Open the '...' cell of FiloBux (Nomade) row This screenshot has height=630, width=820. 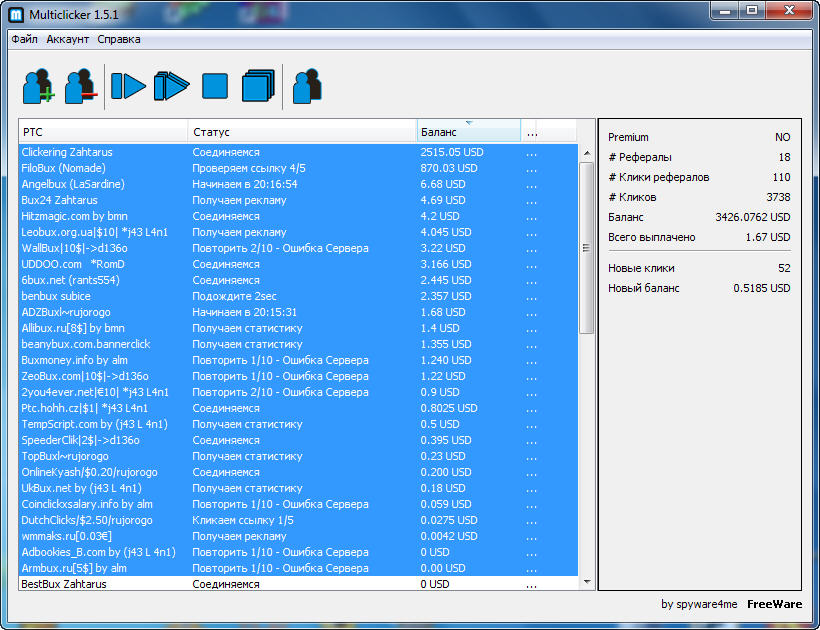[531, 168]
